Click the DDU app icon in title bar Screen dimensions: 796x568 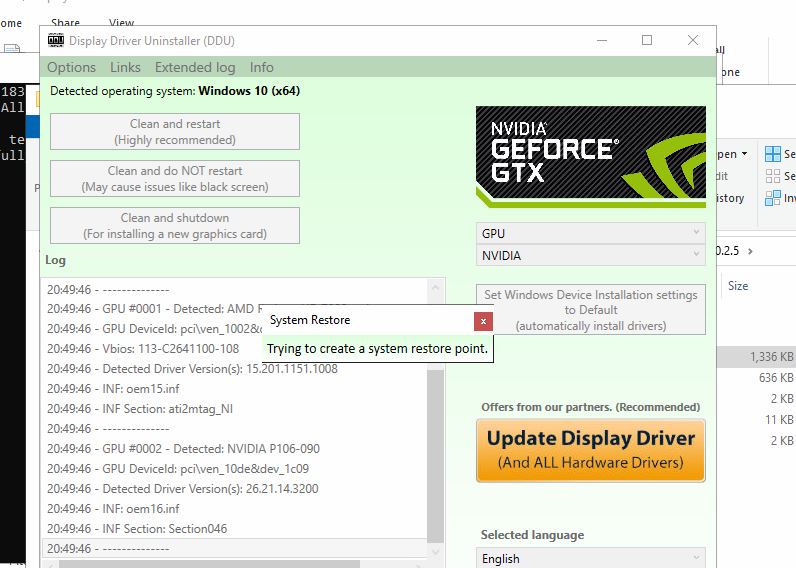(56, 40)
